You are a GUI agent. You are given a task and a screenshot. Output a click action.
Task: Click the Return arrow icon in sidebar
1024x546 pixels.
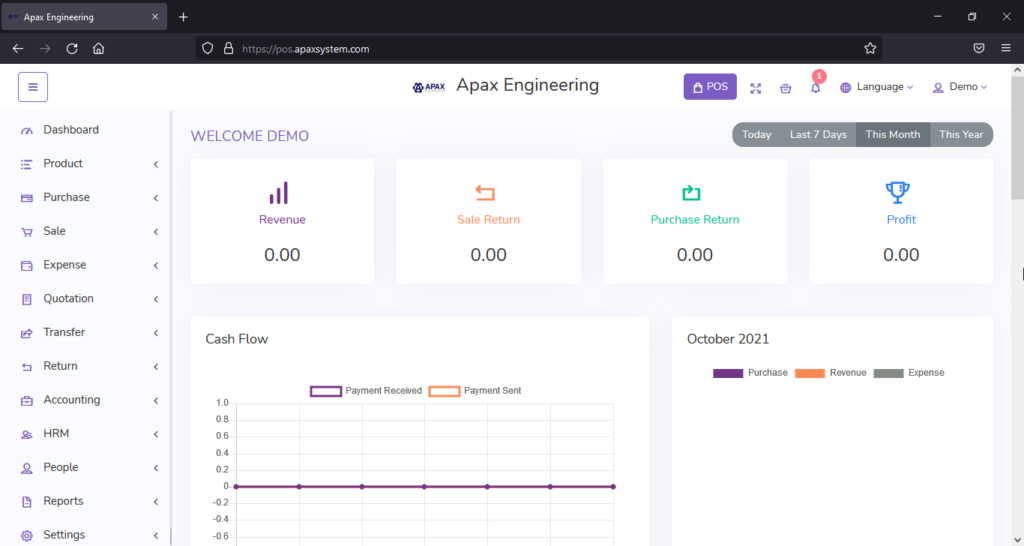[x=27, y=367]
